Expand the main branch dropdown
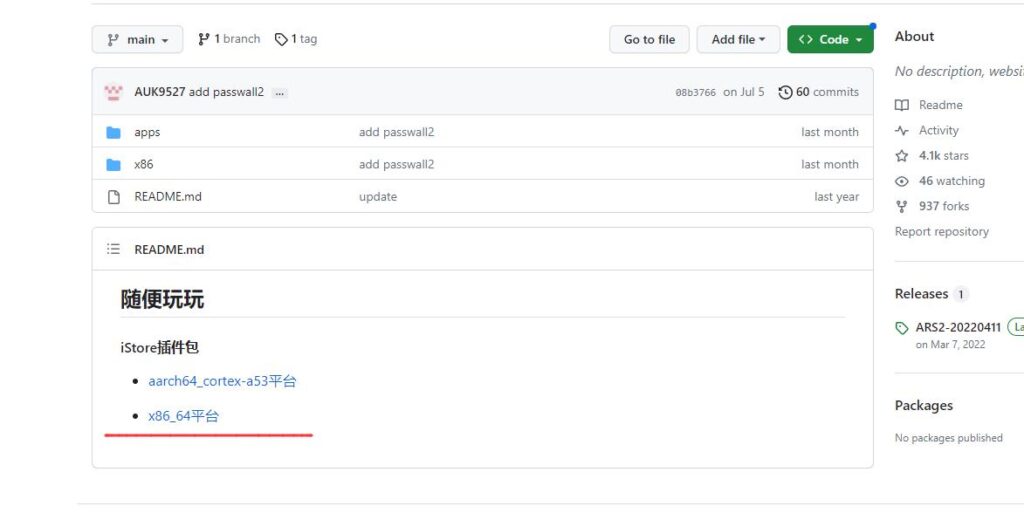1024x520 pixels. (137, 40)
